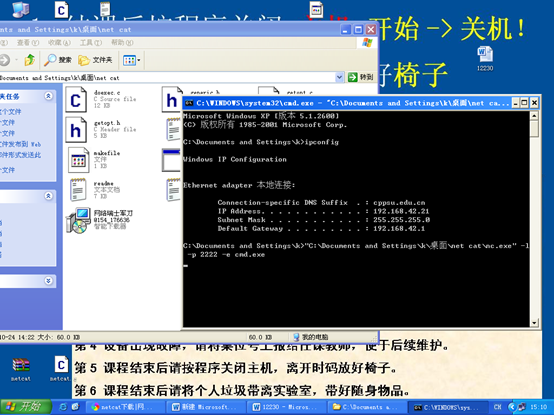Open the 开始 Start button
The width and height of the screenshot is (554, 415).
click(25, 407)
